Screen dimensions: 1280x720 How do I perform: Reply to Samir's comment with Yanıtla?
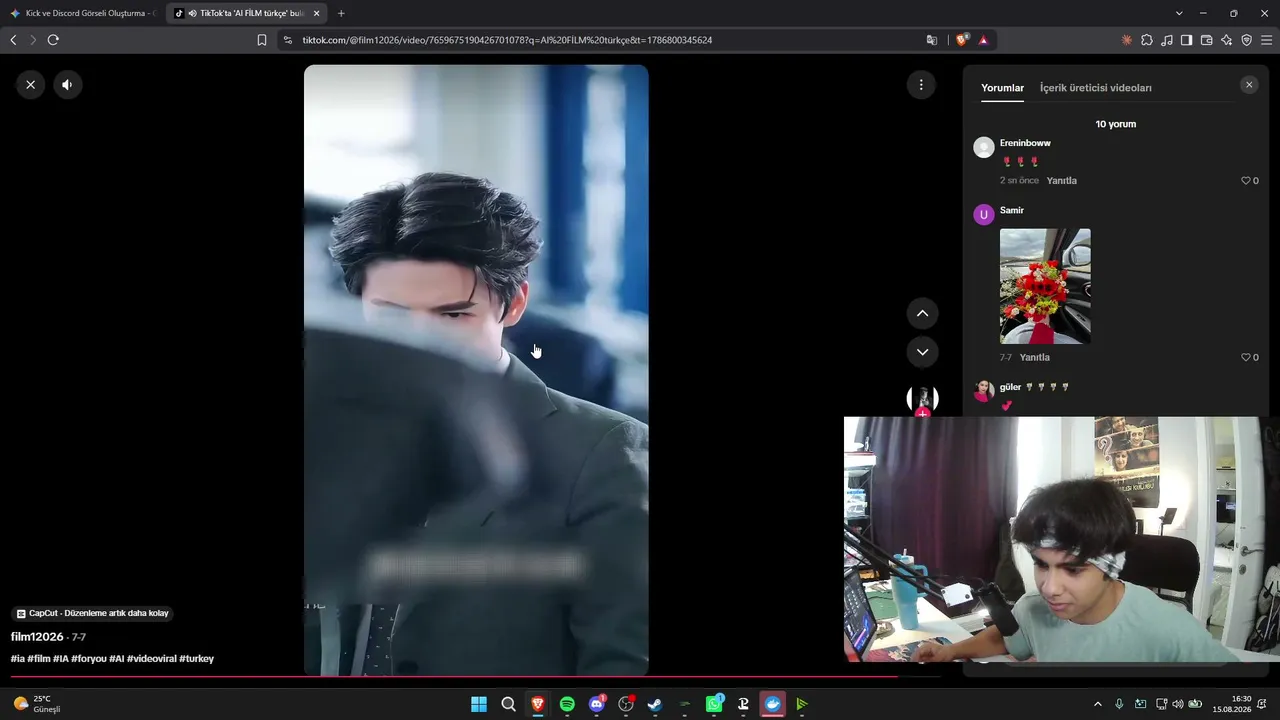tap(1034, 357)
